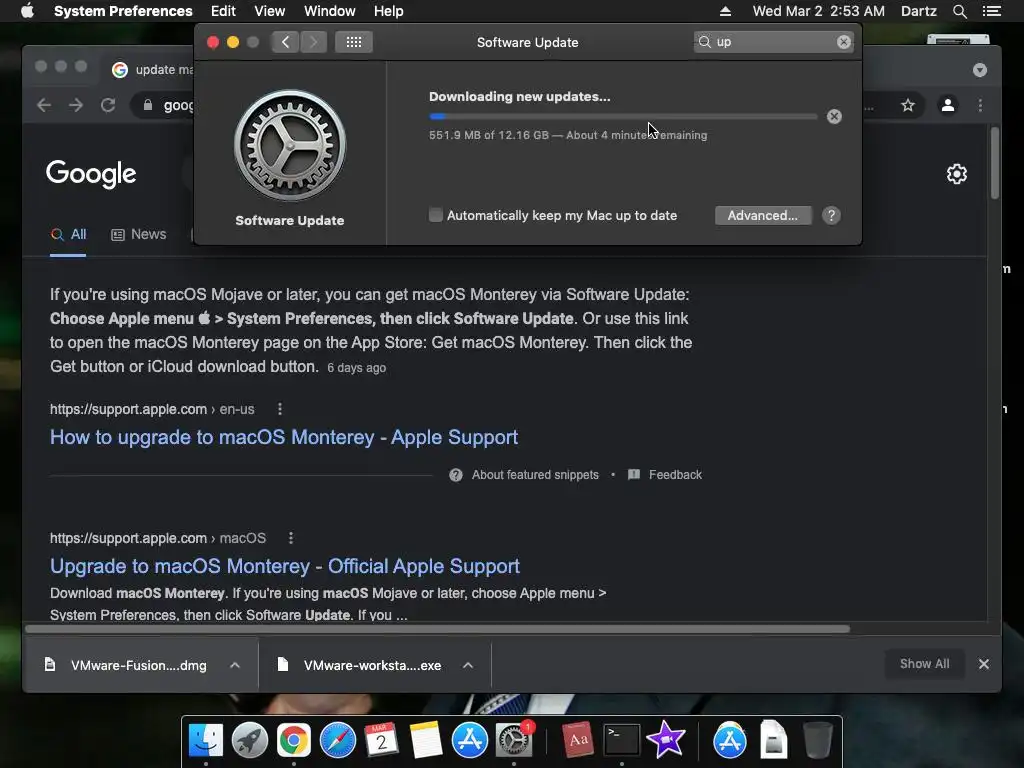Show all preferences grid button
This screenshot has height=768, width=1024.
tap(354, 42)
